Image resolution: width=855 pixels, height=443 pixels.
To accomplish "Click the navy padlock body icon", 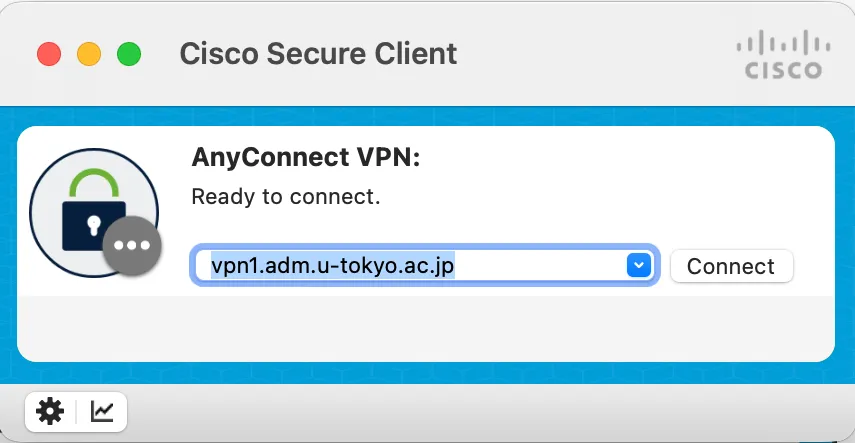I will [93, 225].
